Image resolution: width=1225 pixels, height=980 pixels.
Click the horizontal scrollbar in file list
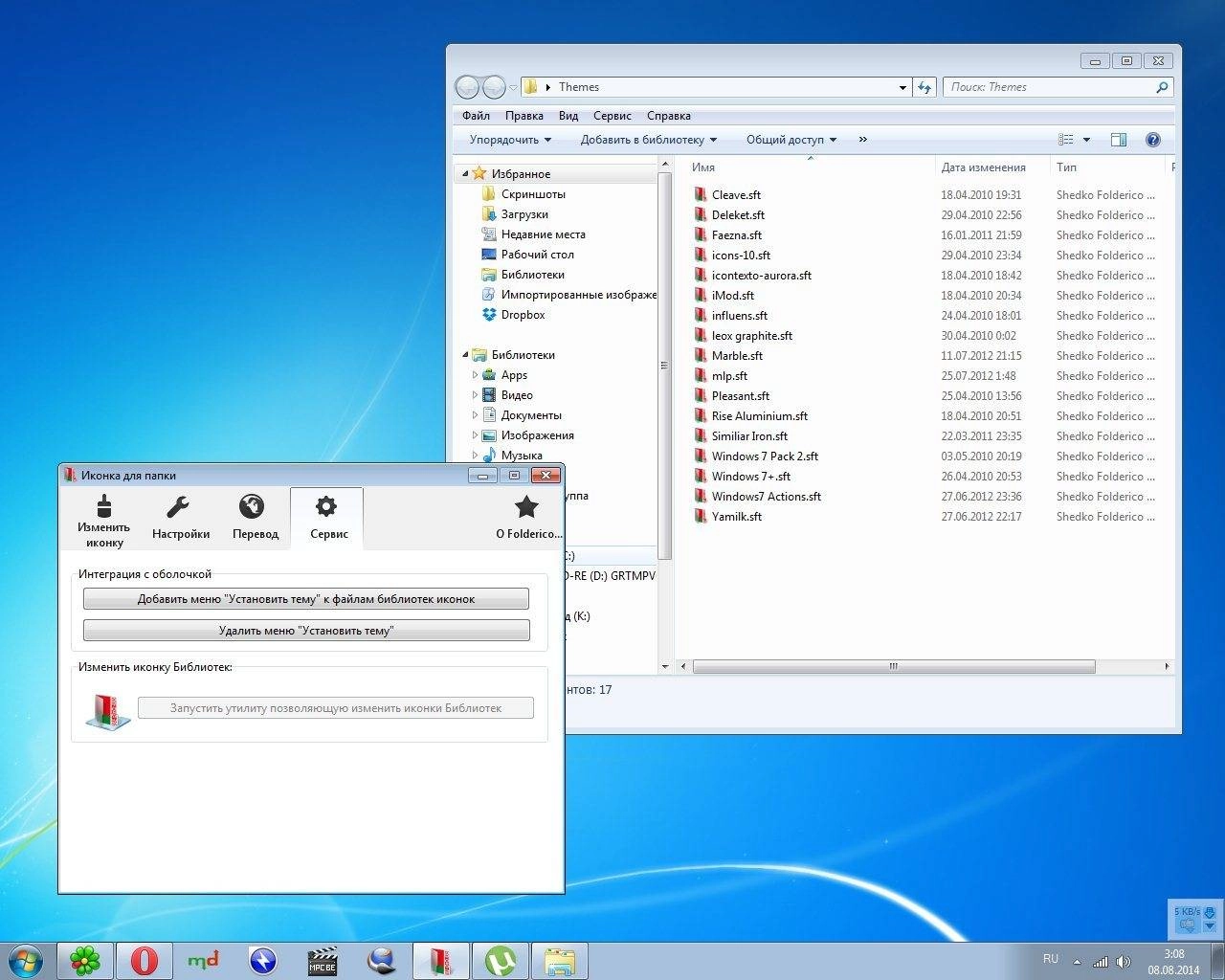point(894,666)
